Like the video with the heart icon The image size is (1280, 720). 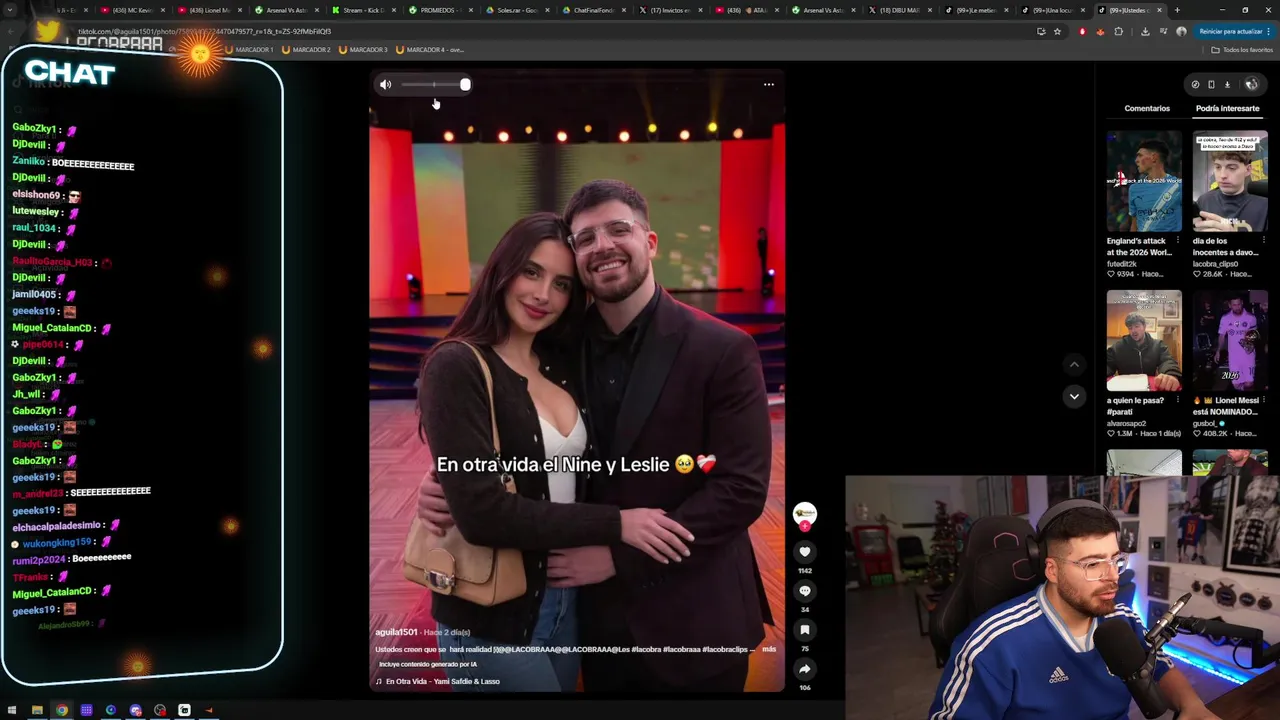(805, 552)
